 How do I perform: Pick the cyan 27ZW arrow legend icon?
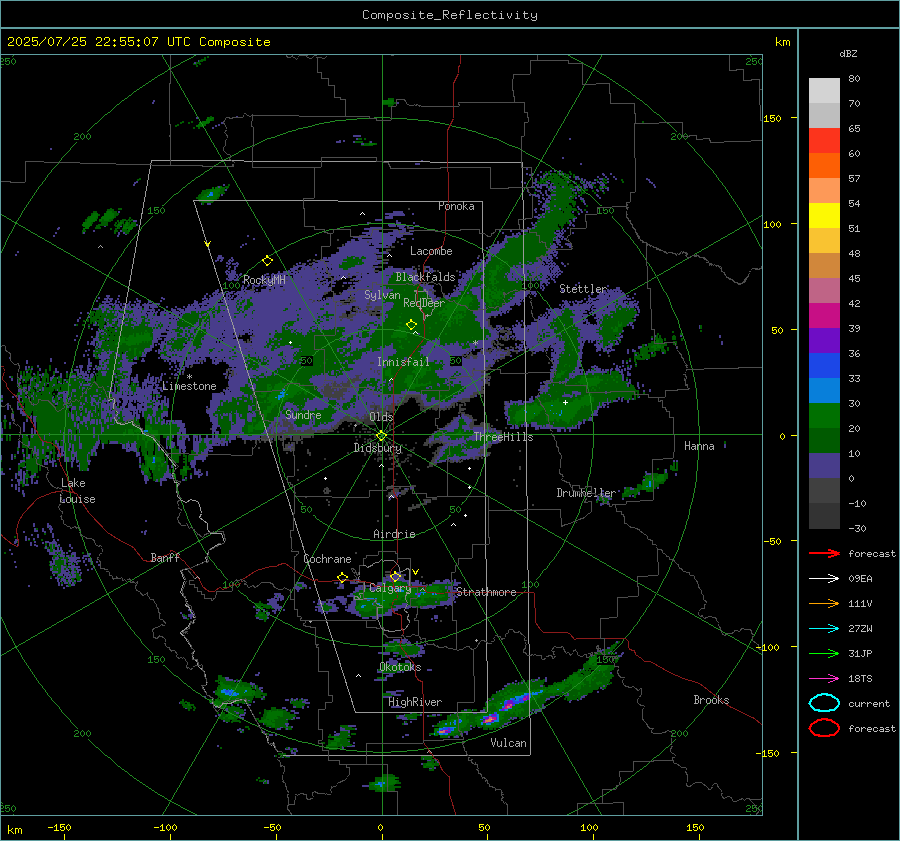pyautogui.click(x=824, y=629)
